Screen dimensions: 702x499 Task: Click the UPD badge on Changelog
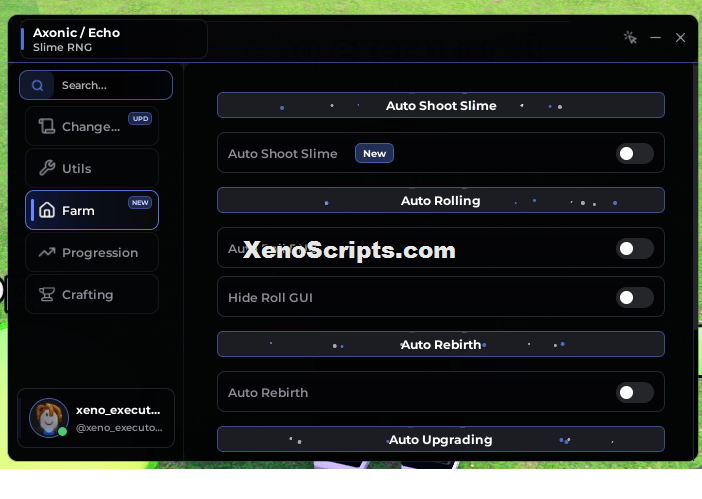pos(140,119)
